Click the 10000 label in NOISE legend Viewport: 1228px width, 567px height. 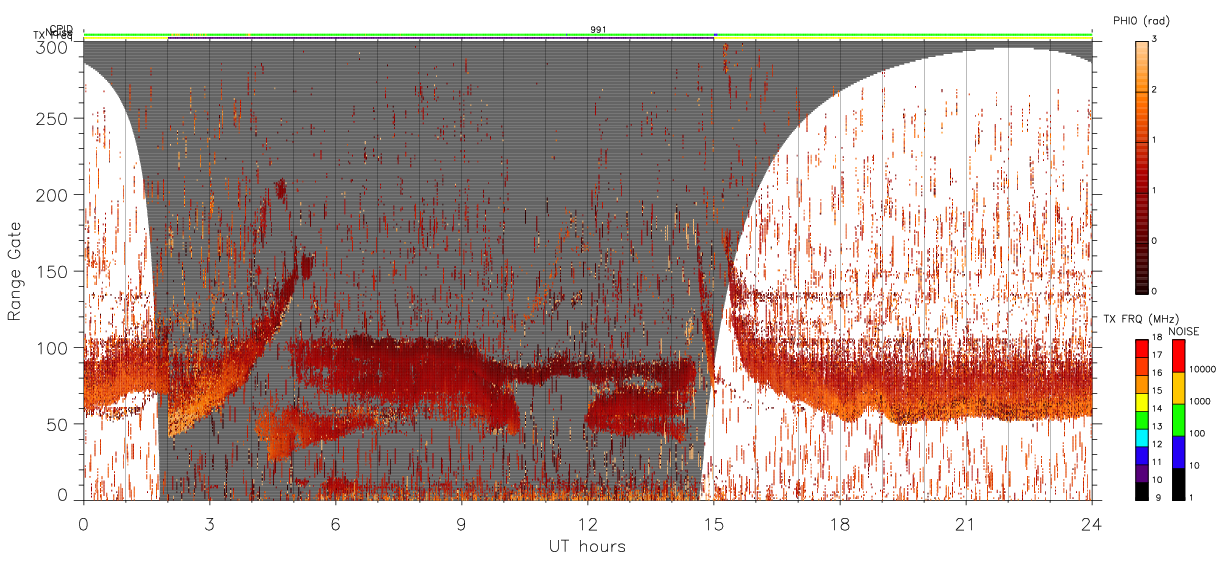point(1204,370)
